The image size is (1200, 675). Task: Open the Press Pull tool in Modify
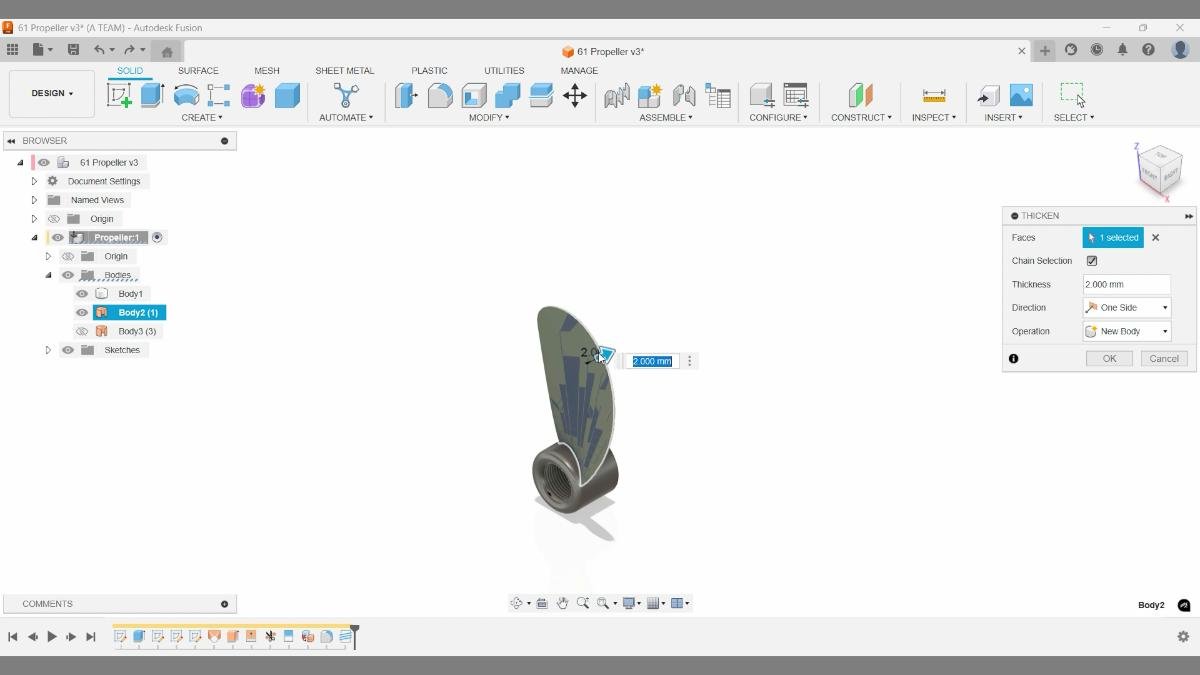[x=406, y=93]
